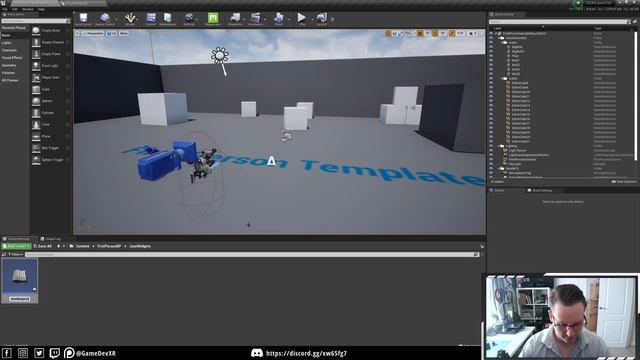The image size is (640, 360).
Task: Open the Filters dropdown in Content Browser
Action: pos(16,254)
